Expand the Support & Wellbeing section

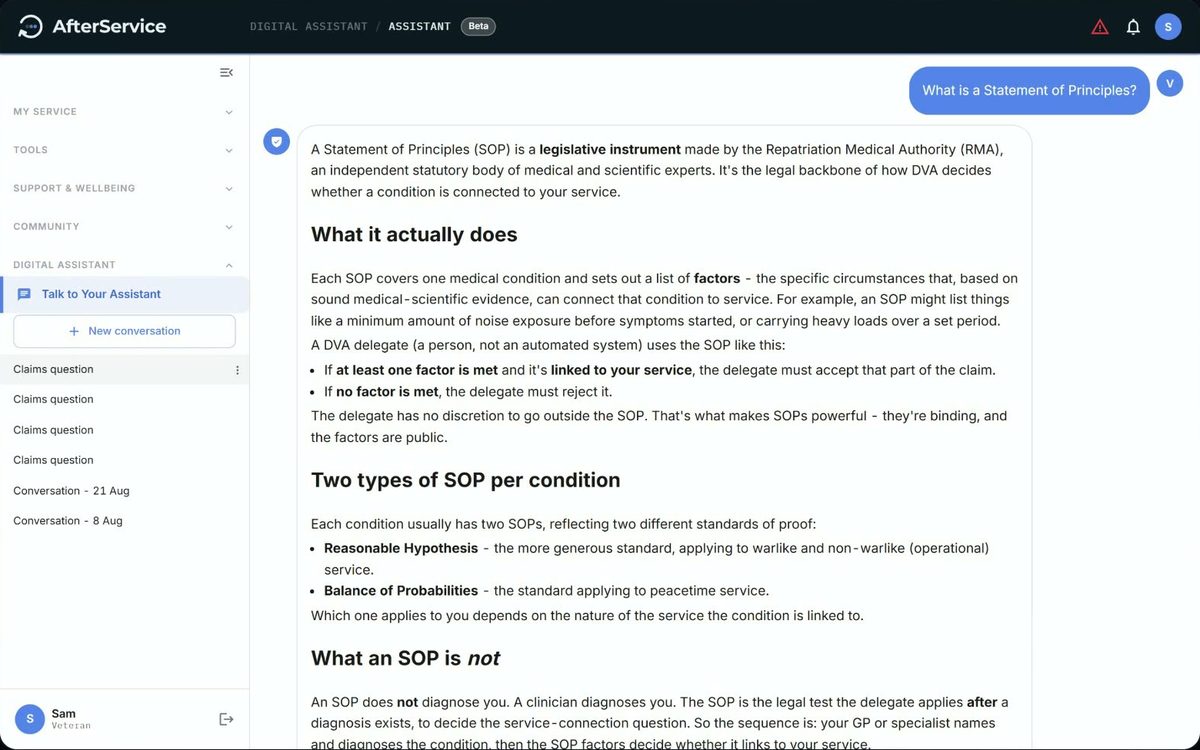124,188
